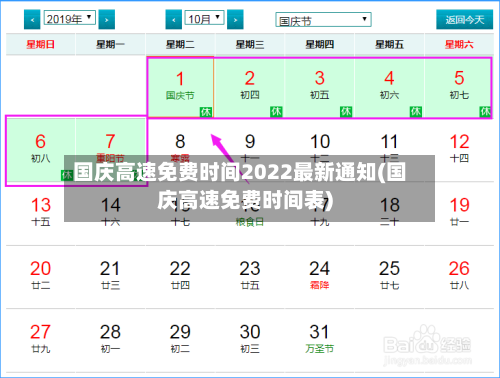This screenshot has width=500, height=378.
Task: Click the 休 badge on October 4
Action: (416, 112)
